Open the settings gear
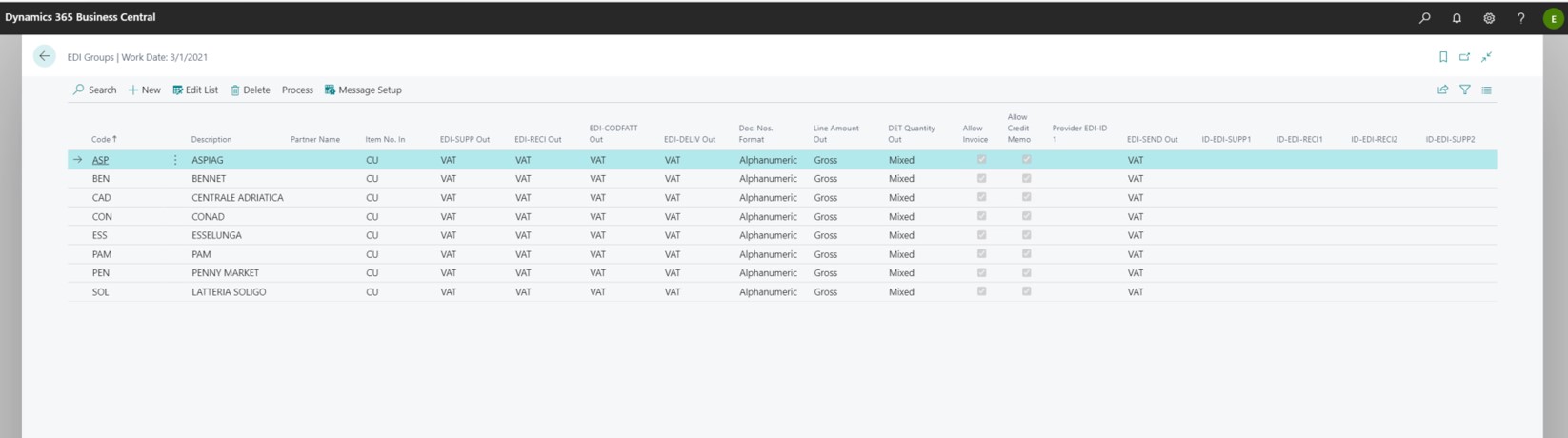 tap(1489, 18)
